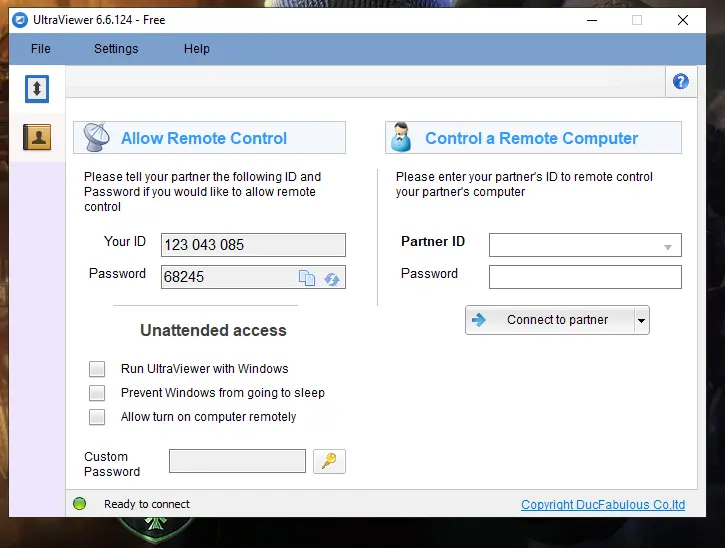Click the Allow Remote Control heading
Screen dimensions: 725x548
[204, 138]
